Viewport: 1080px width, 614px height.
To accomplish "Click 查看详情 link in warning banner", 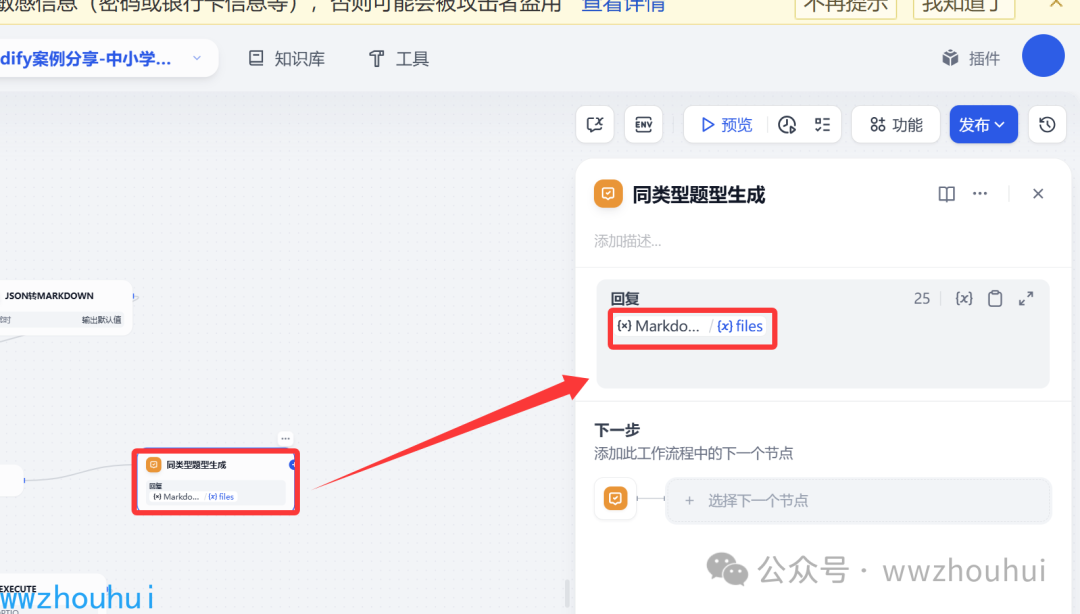I will [623, 6].
